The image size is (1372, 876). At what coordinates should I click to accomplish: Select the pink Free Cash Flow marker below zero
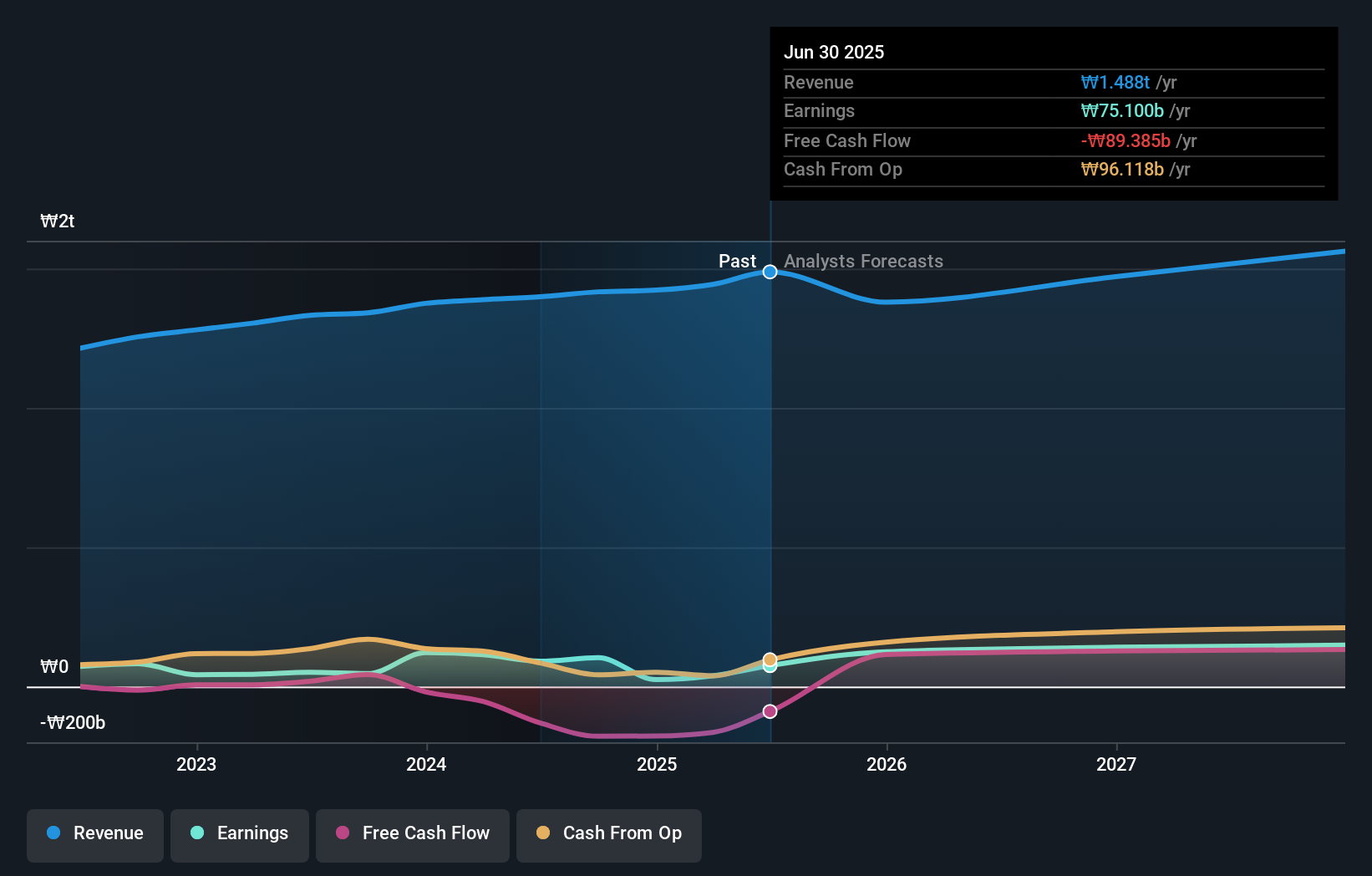(770, 711)
